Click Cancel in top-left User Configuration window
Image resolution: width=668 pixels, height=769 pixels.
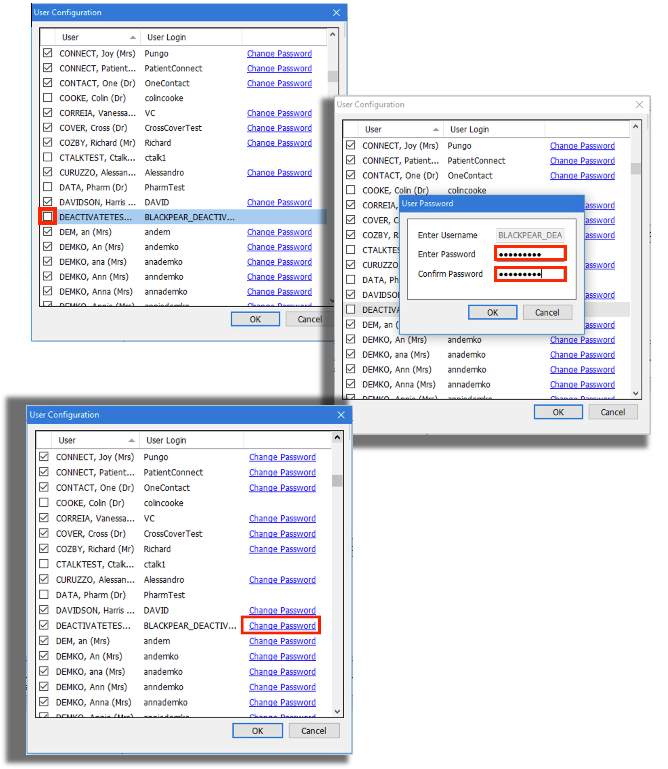[x=310, y=319]
